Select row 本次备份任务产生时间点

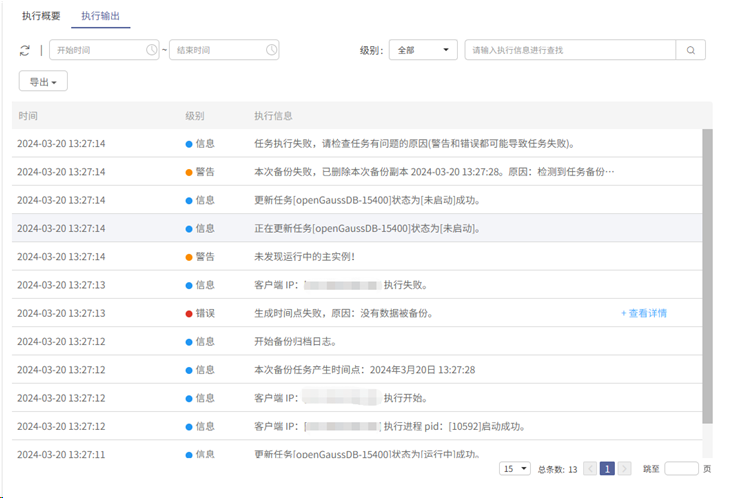(x=357, y=370)
